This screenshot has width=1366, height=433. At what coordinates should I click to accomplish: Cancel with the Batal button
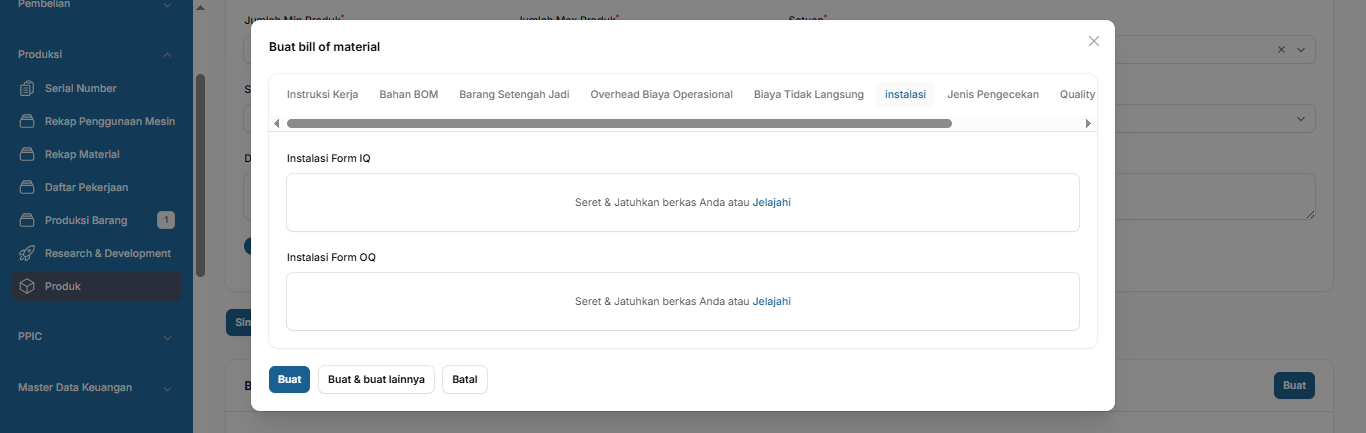pos(465,380)
